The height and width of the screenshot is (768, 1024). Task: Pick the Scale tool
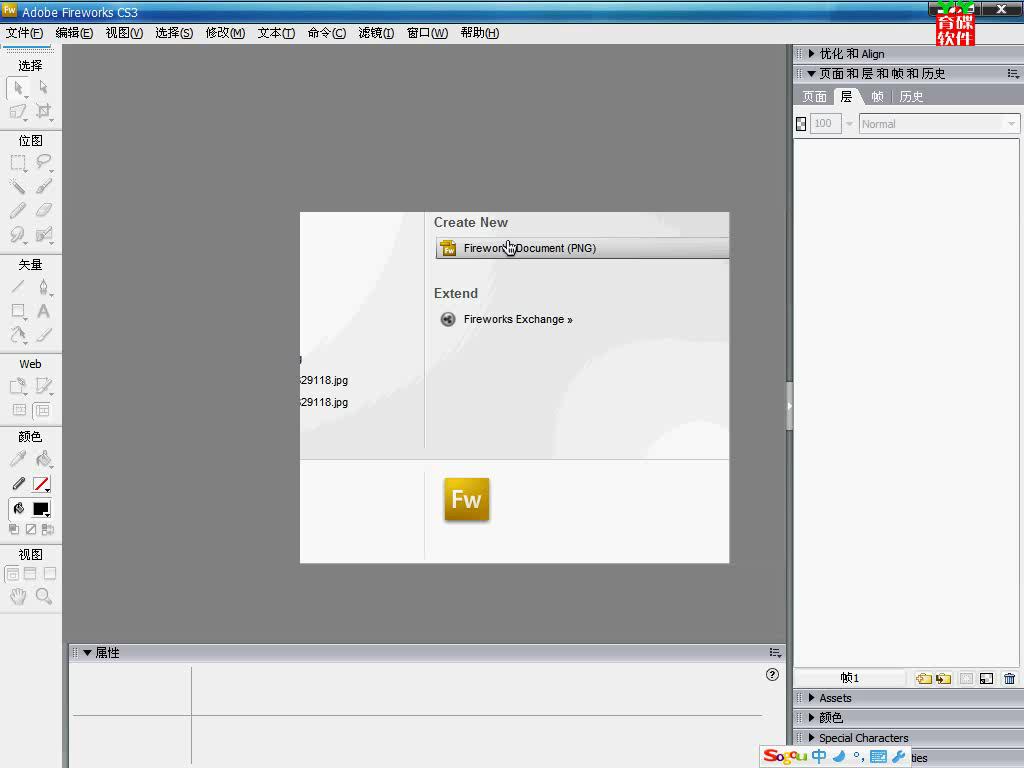[18, 112]
